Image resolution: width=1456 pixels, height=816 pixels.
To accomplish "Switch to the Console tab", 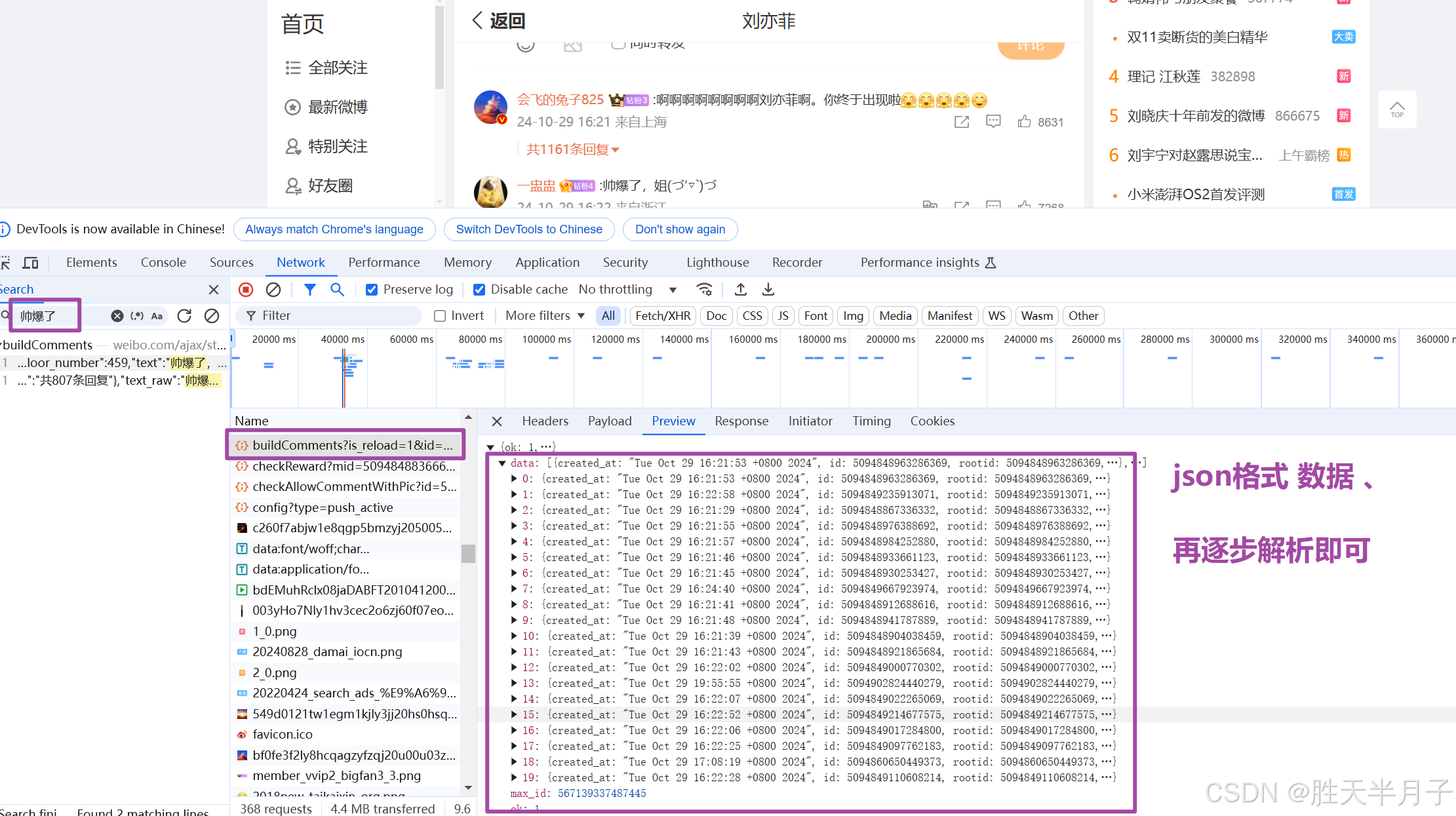I will (163, 263).
